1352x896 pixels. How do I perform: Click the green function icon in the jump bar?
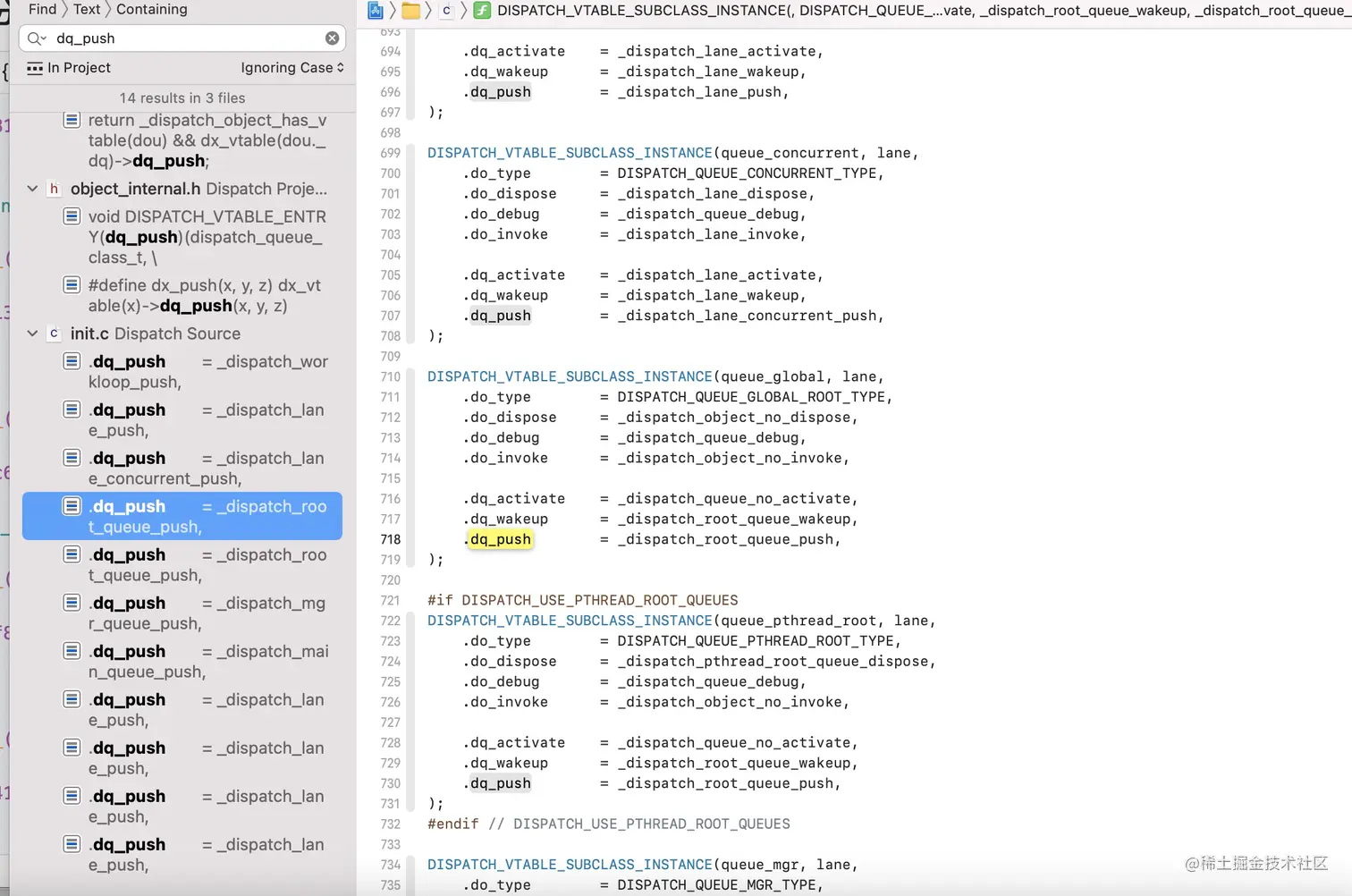coord(482,11)
